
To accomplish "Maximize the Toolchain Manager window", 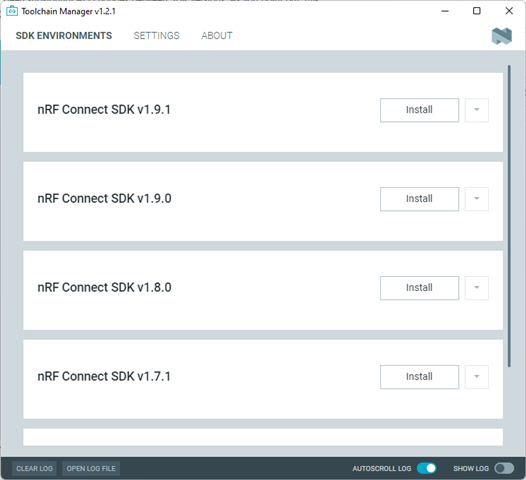I will (477, 11).
